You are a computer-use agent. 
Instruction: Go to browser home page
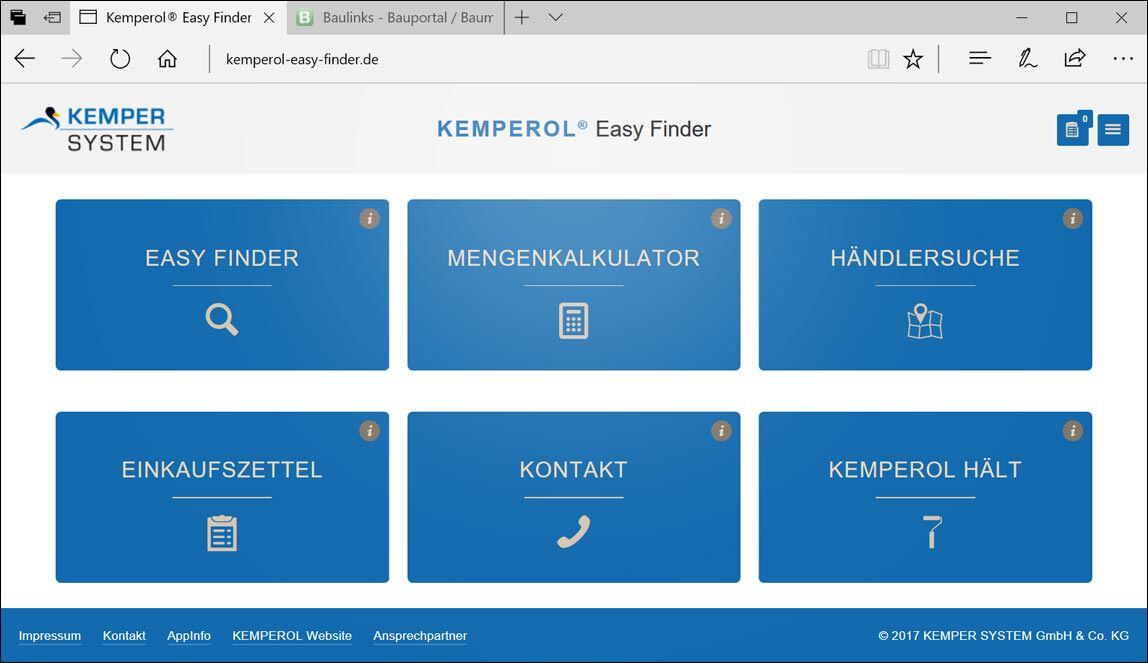tap(167, 59)
